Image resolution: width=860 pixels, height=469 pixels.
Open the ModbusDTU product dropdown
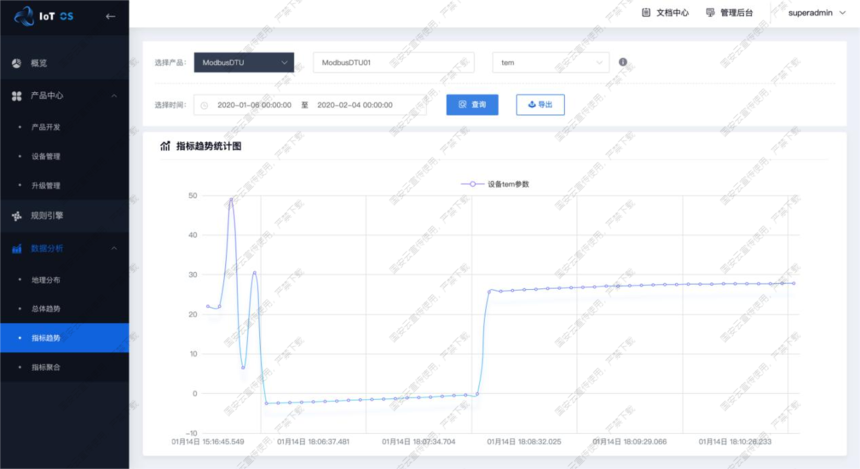point(244,63)
